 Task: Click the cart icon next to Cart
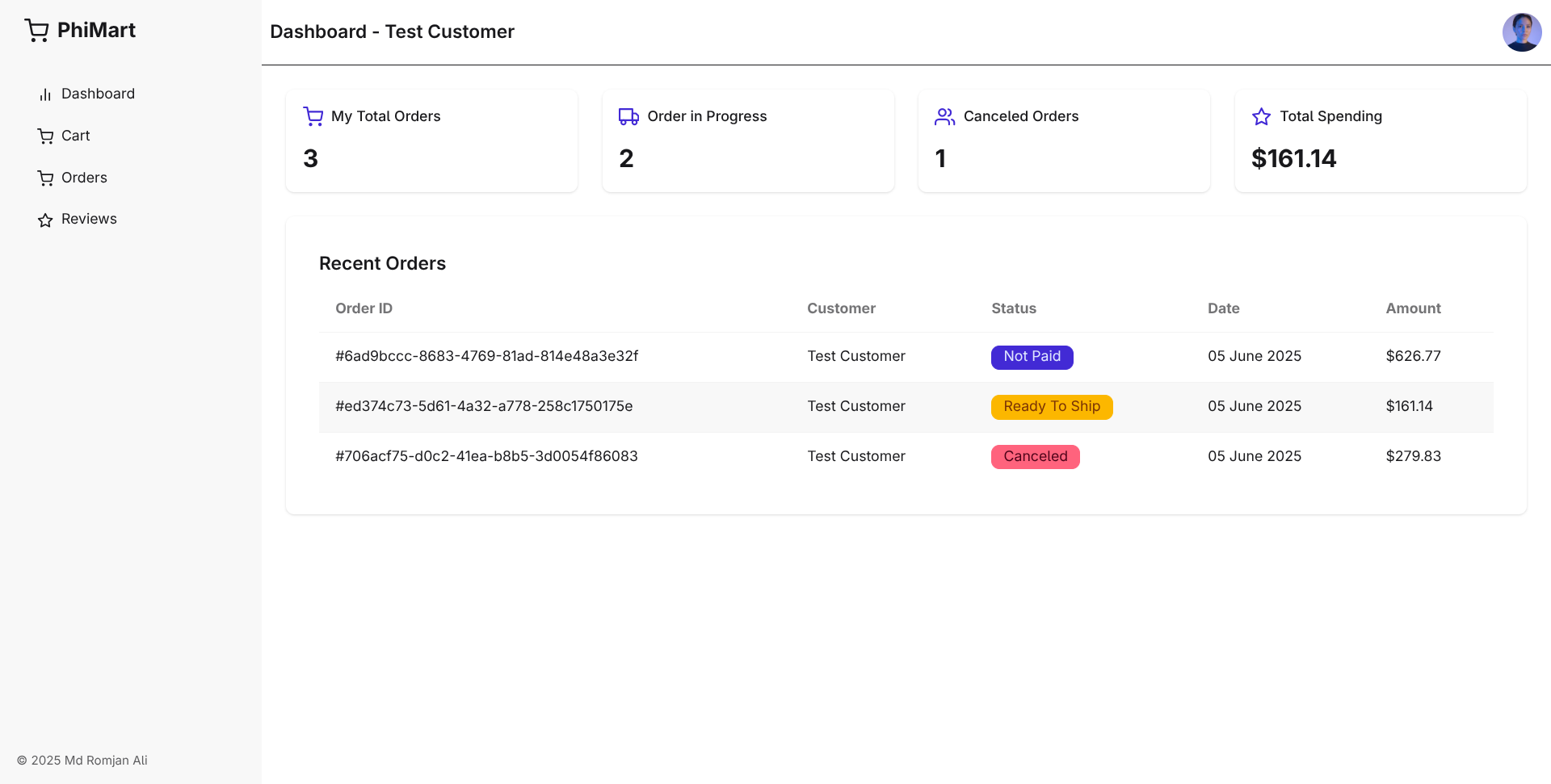pyautogui.click(x=45, y=136)
